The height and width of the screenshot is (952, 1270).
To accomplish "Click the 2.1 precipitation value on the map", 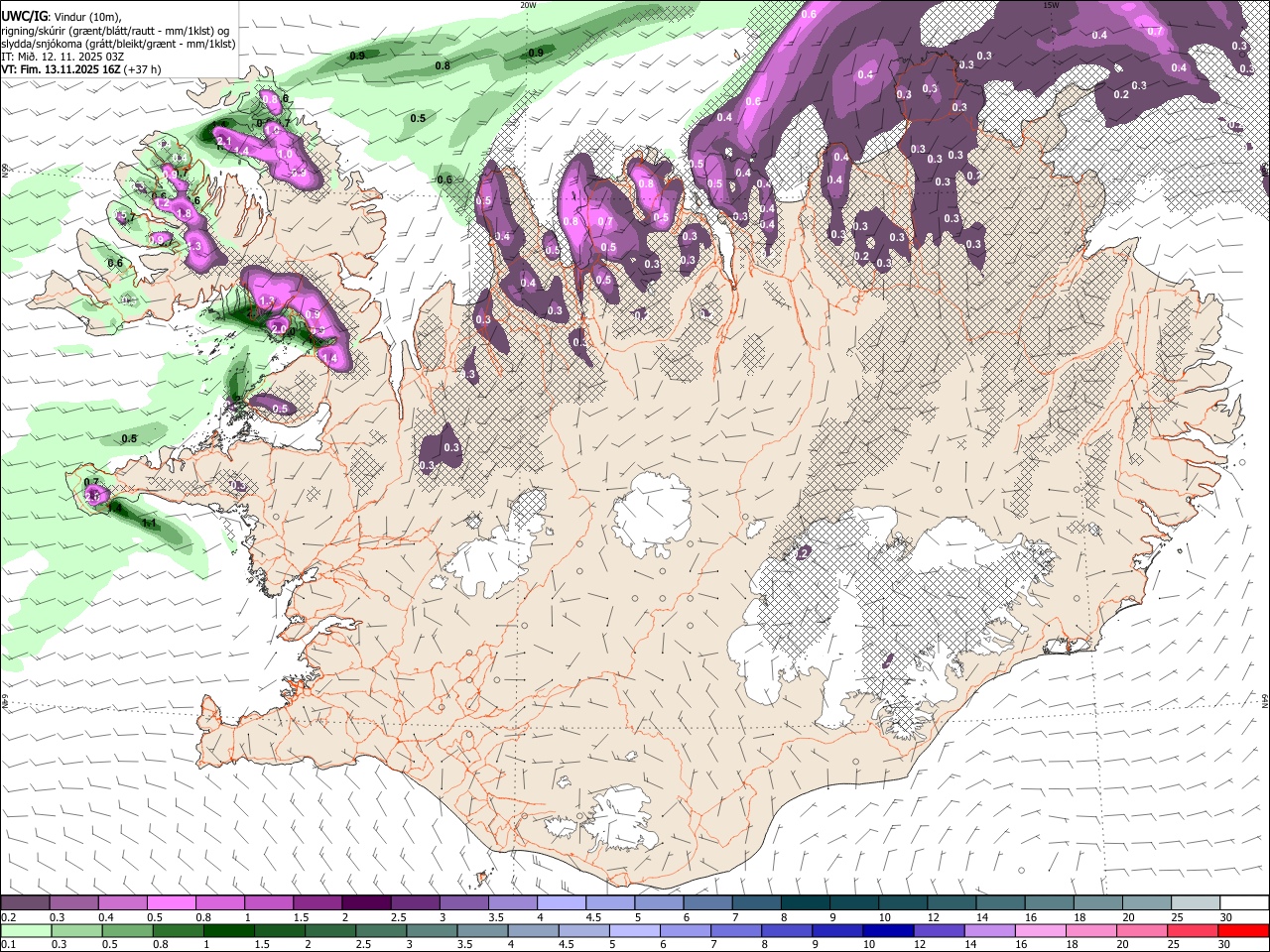I will click(223, 142).
